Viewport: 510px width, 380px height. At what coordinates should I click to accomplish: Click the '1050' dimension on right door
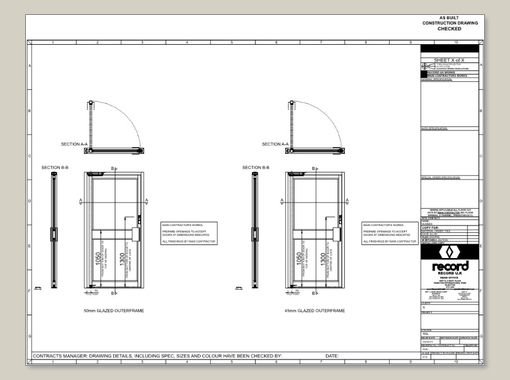point(299,259)
